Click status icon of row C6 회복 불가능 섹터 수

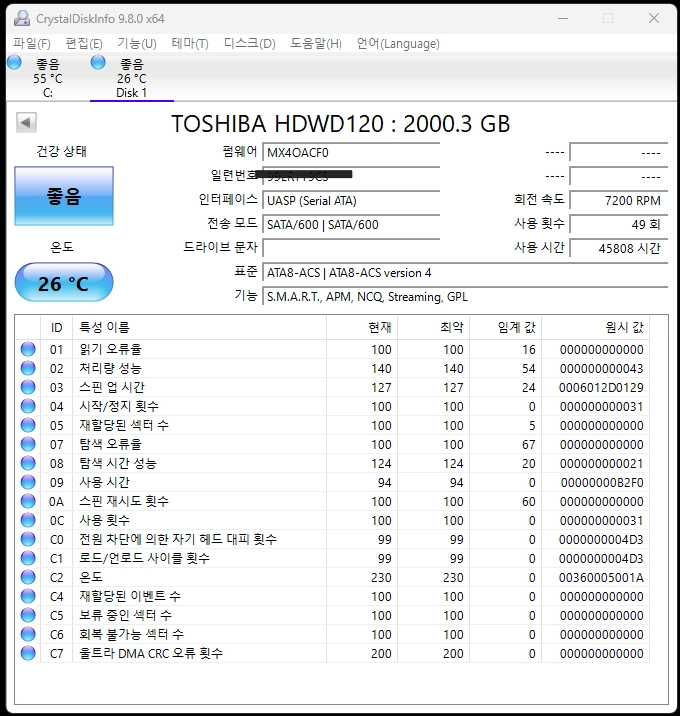tap(28, 634)
